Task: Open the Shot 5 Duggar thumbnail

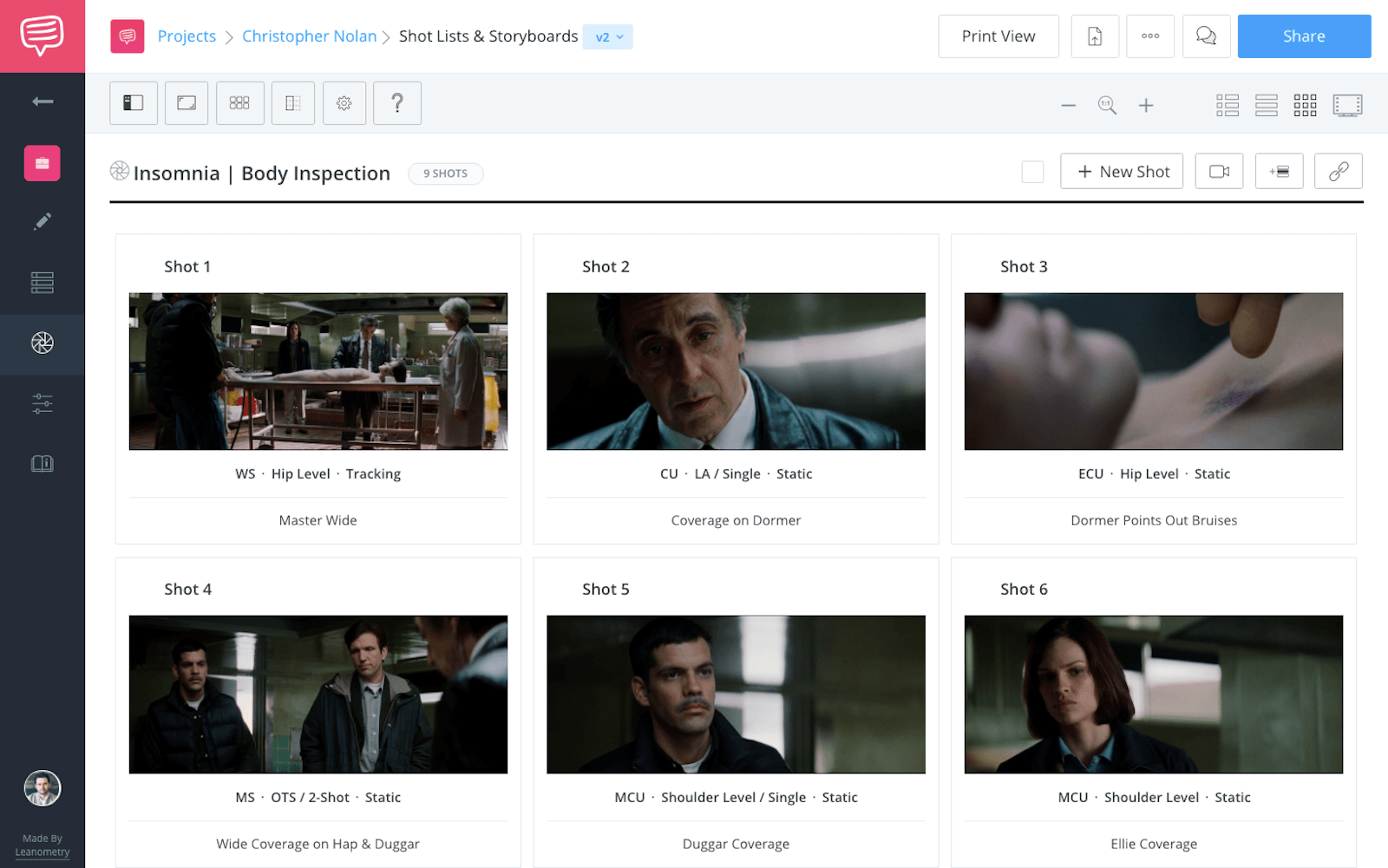Action: 736,695
